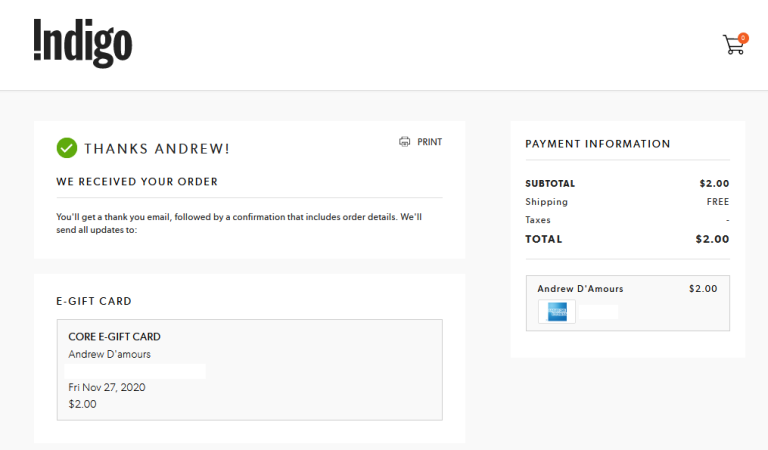
Task: Click cardholder name Andrew D'Amours
Action: pos(580,289)
